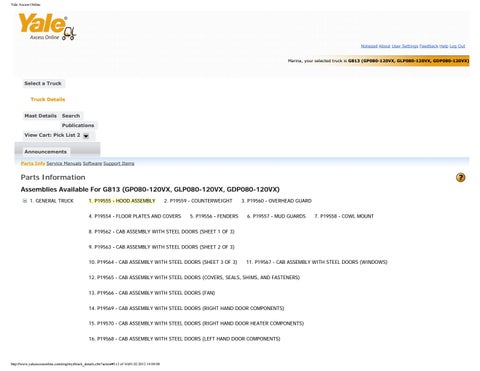Open P19559 - Counterweight

198,201
